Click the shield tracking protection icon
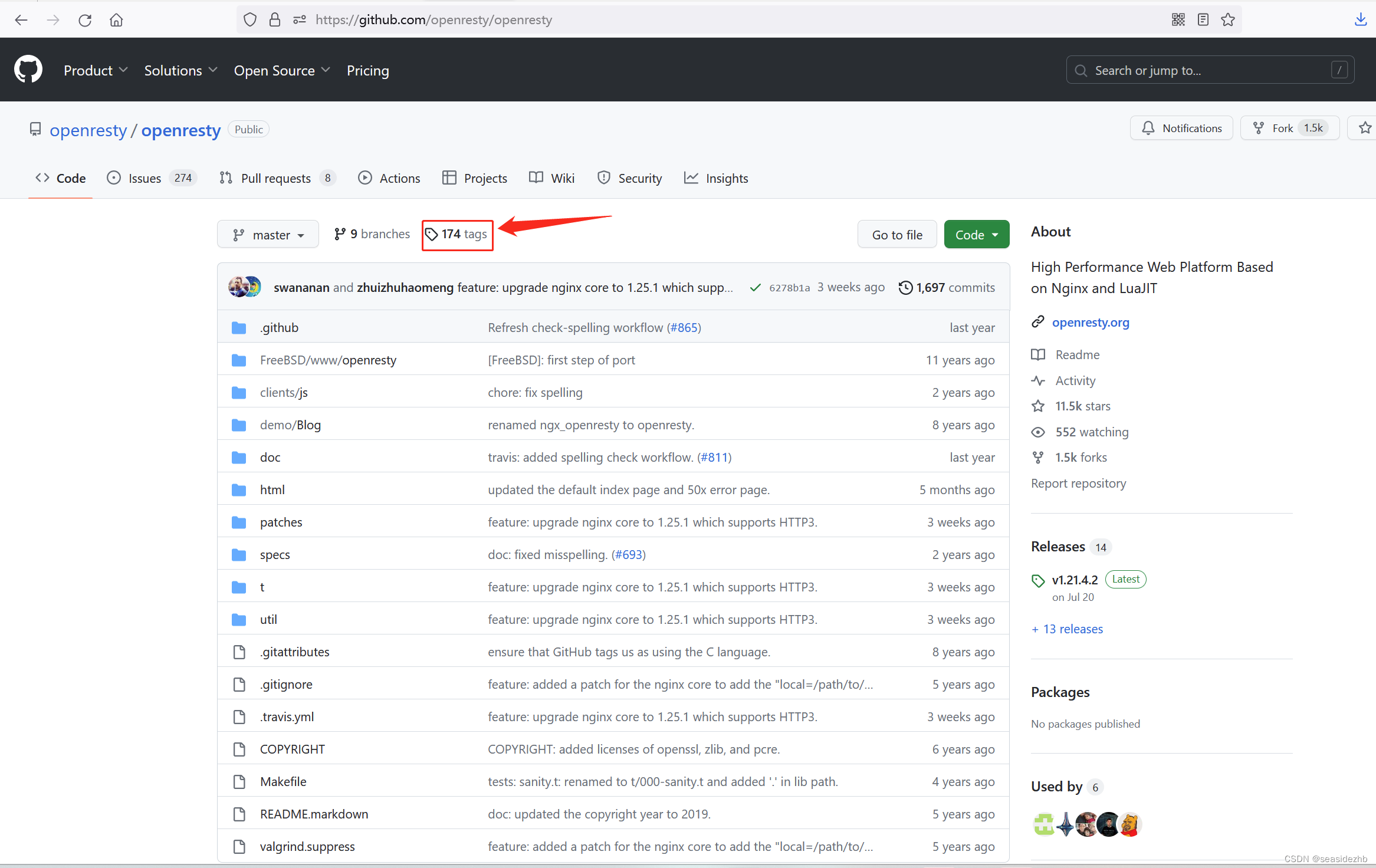 click(250, 20)
